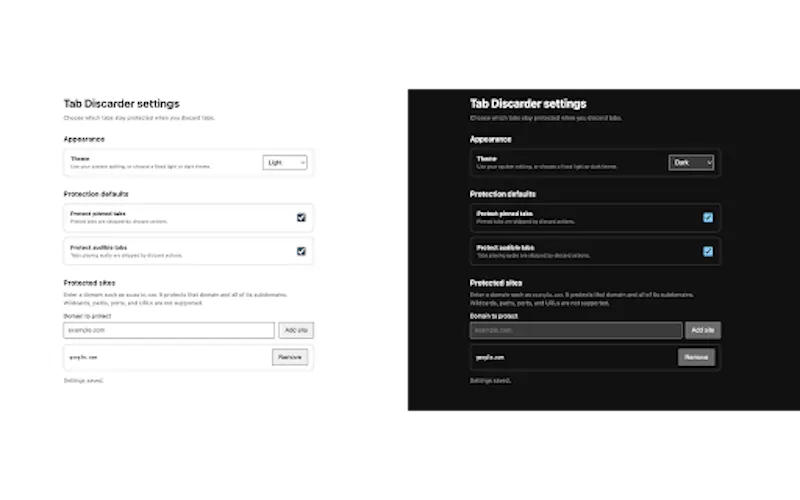This screenshot has width=800, height=500.
Task: Click the Appearance heading in light panel
Action: 84,139
